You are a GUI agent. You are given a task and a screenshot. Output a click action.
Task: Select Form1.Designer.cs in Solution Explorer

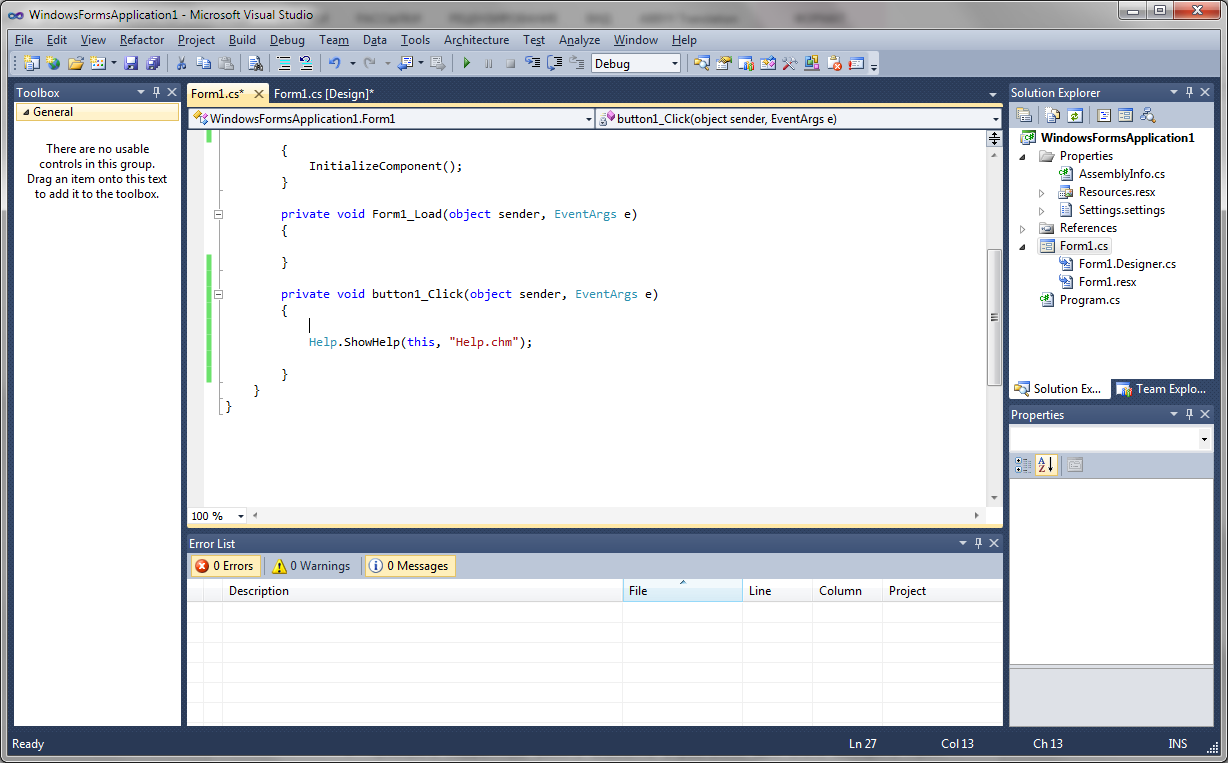(x=1127, y=264)
